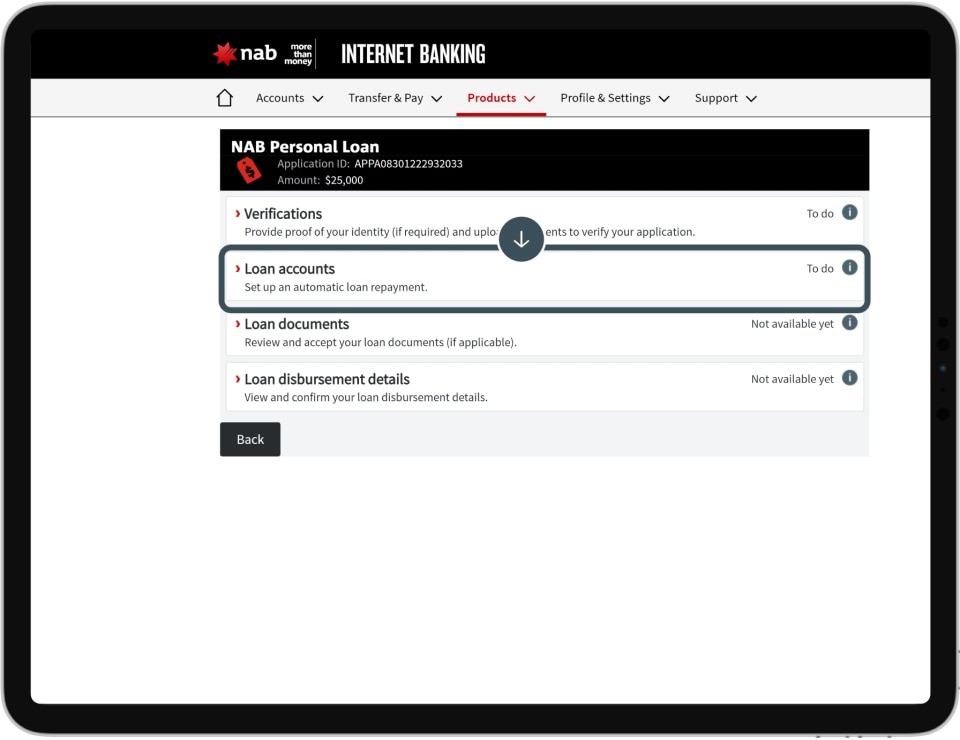Open the Support menu
960x740 pixels.
point(725,98)
